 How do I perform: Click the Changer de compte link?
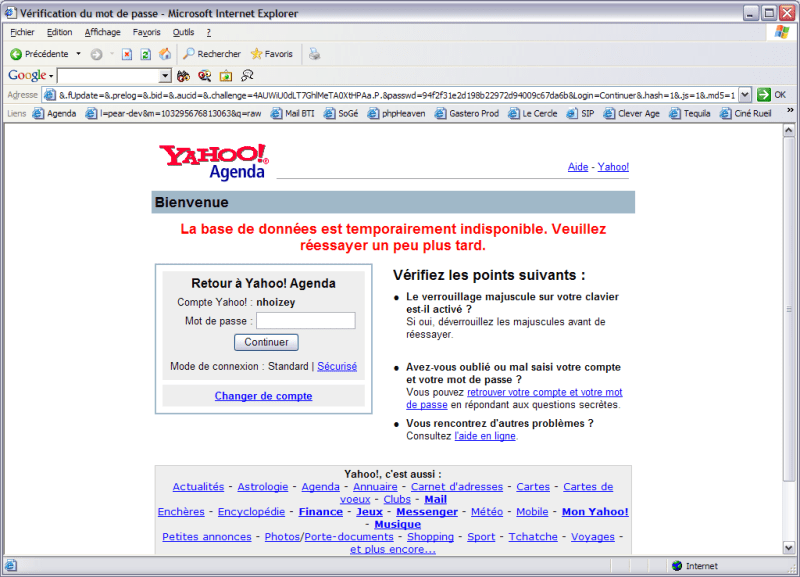pos(263,396)
